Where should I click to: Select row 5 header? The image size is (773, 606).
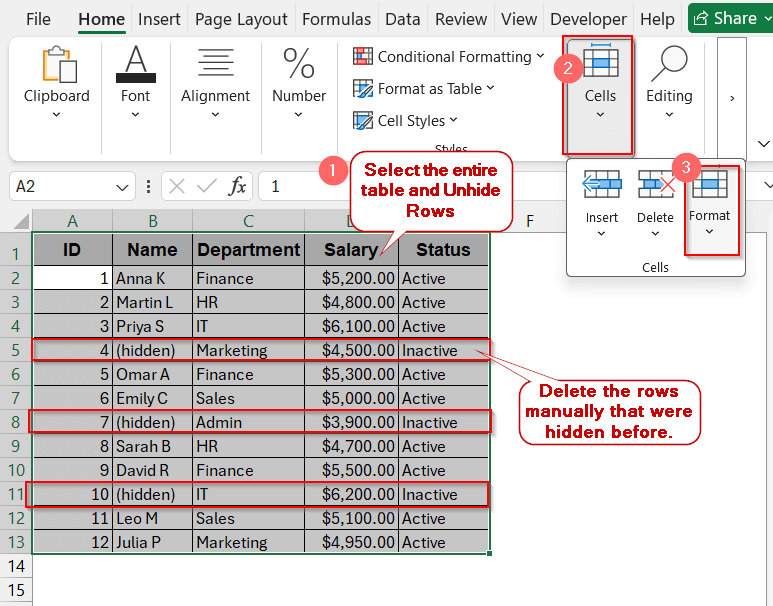(15, 351)
